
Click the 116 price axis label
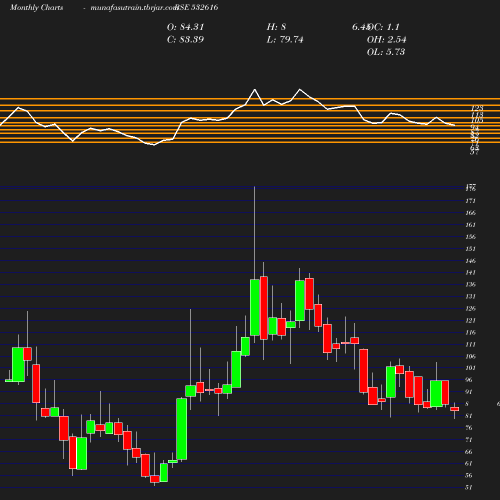(x=471, y=332)
